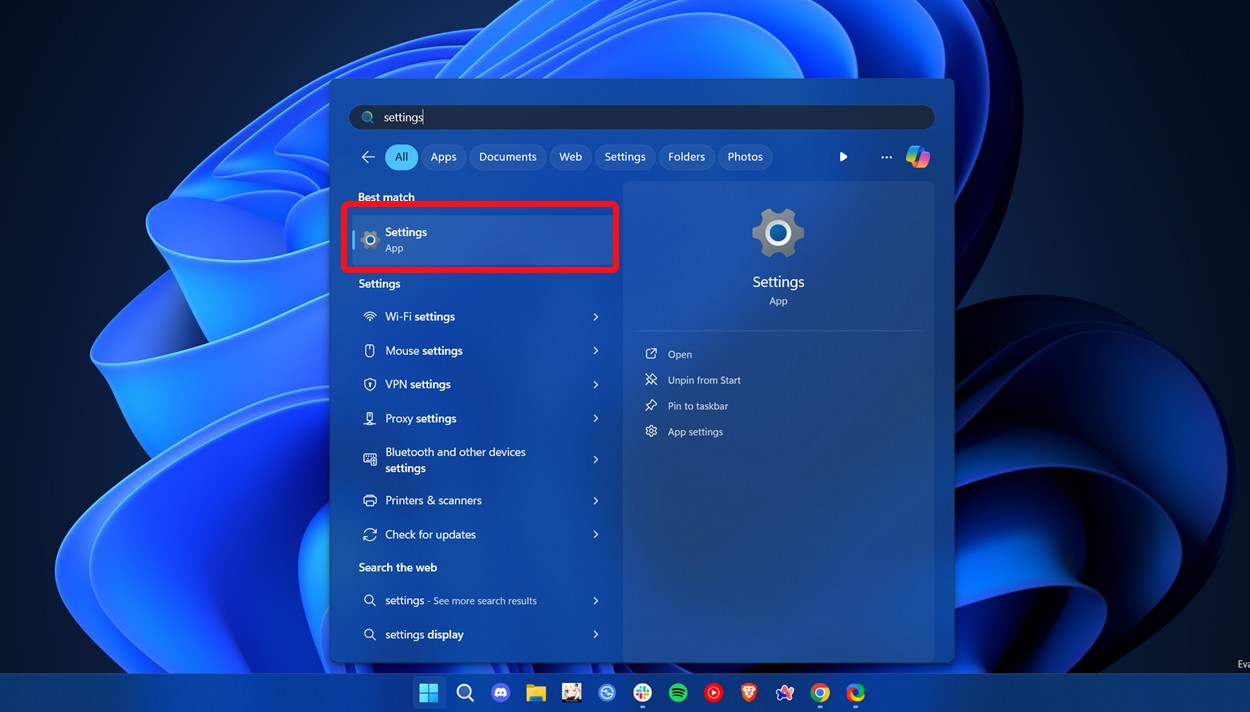Switch to the Documents filter tab

[508, 157]
